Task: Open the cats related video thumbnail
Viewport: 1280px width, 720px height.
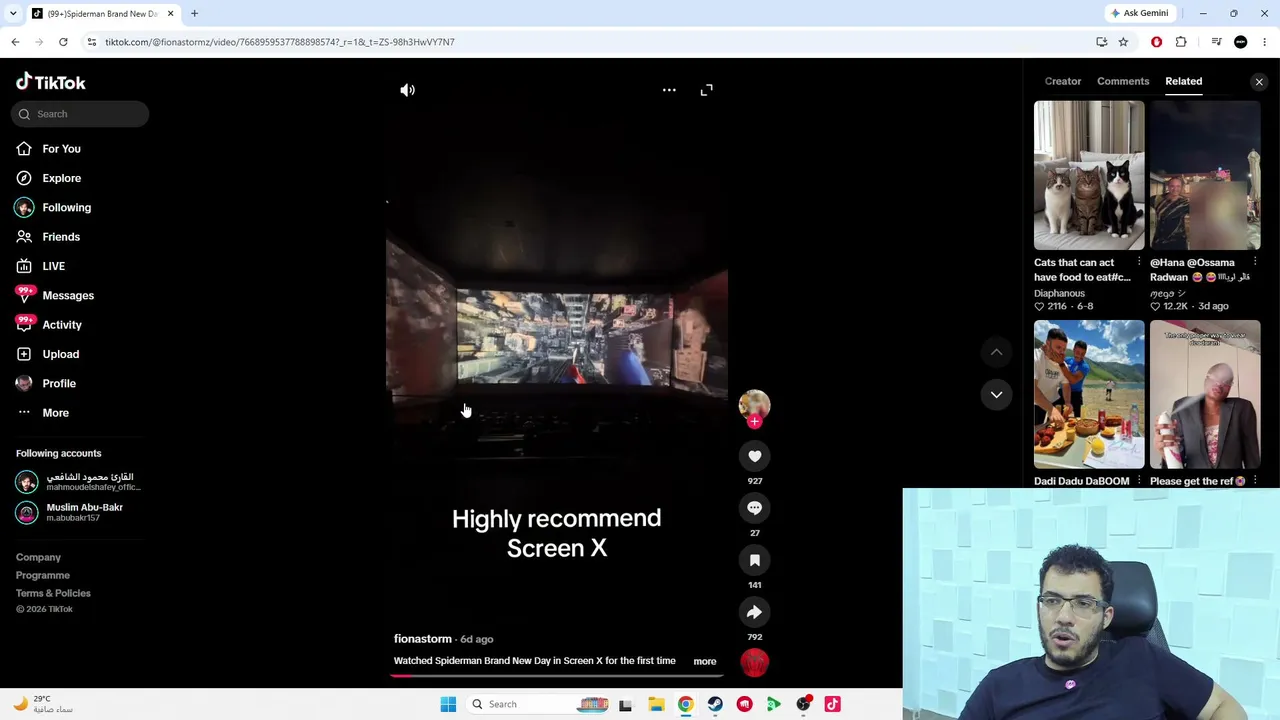Action: [1089, 175]
